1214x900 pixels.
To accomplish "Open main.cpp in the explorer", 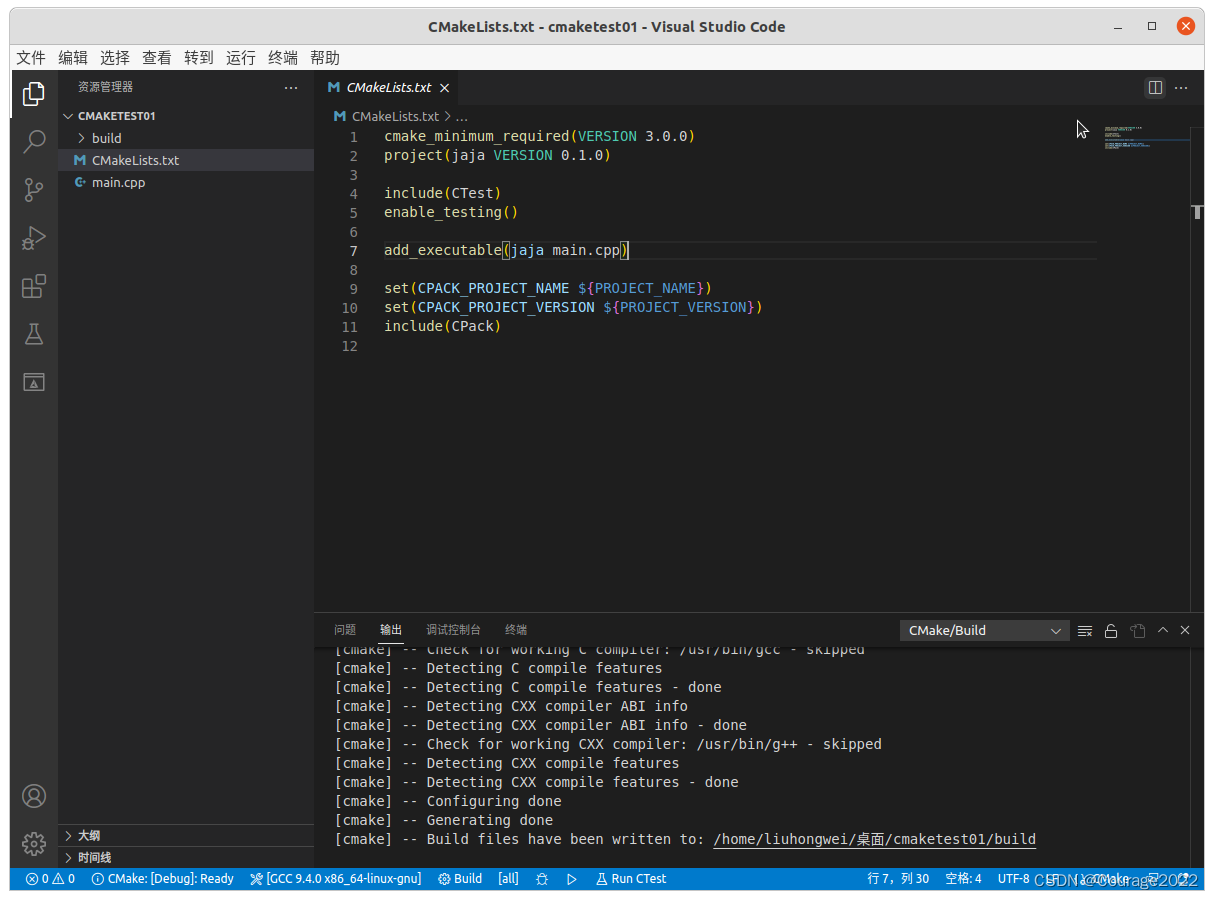I will tap(186, 182).
